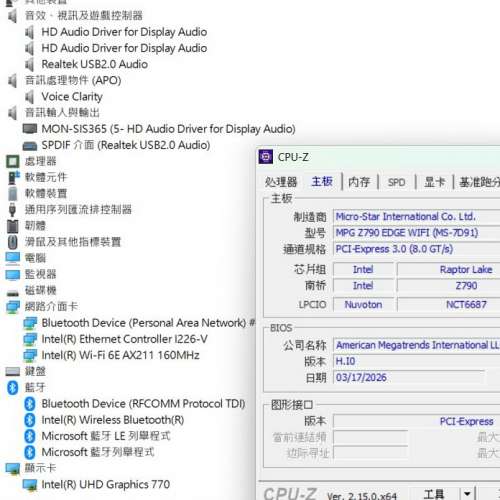Click the disk drive icon beside 磁碟機
Image resolution: width=500 pixels, height=500 pixels.
(x=13, y=293)
